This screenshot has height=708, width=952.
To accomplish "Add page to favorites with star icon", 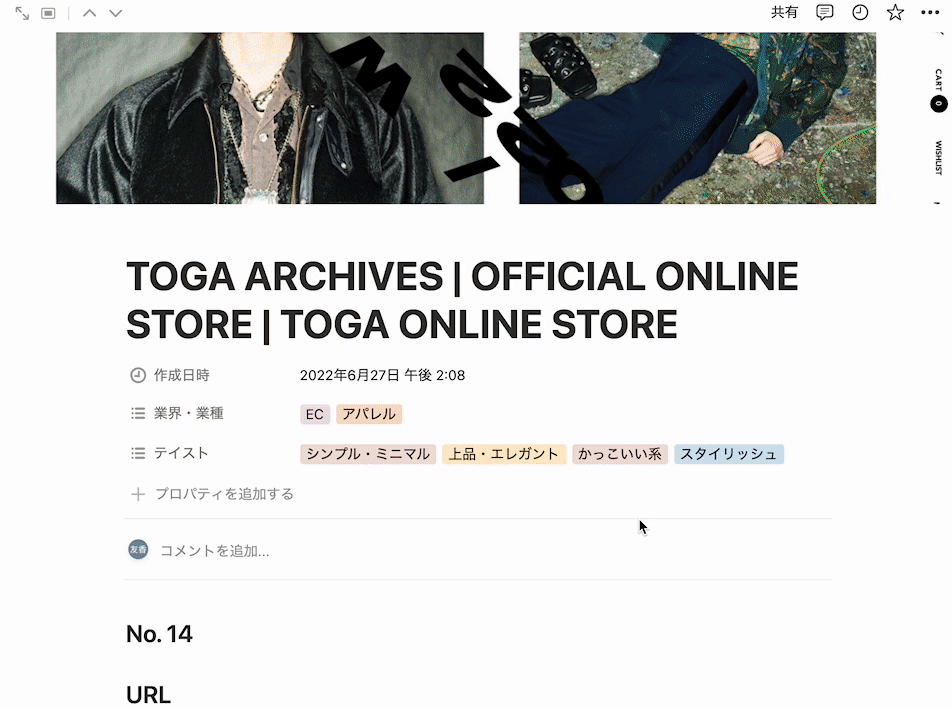I will pos(895,12).
